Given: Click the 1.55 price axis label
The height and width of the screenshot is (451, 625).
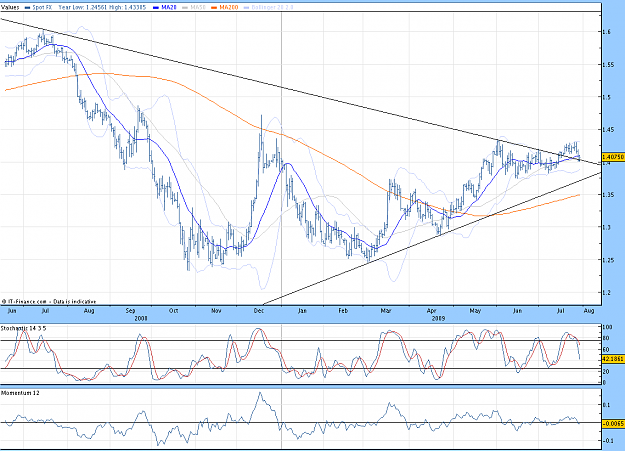Looking at the screenshot, I should (x=608, y=65).
